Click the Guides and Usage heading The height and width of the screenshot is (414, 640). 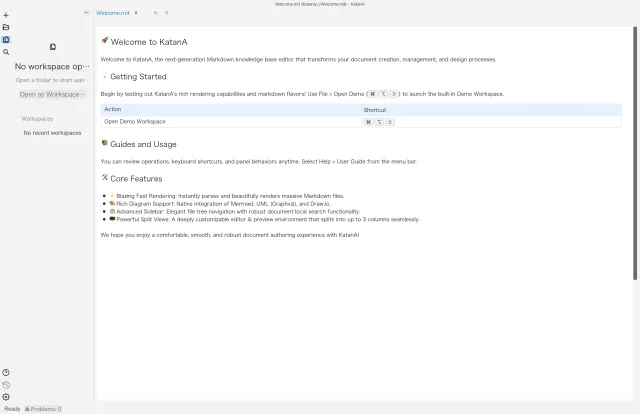click(143, 144)
